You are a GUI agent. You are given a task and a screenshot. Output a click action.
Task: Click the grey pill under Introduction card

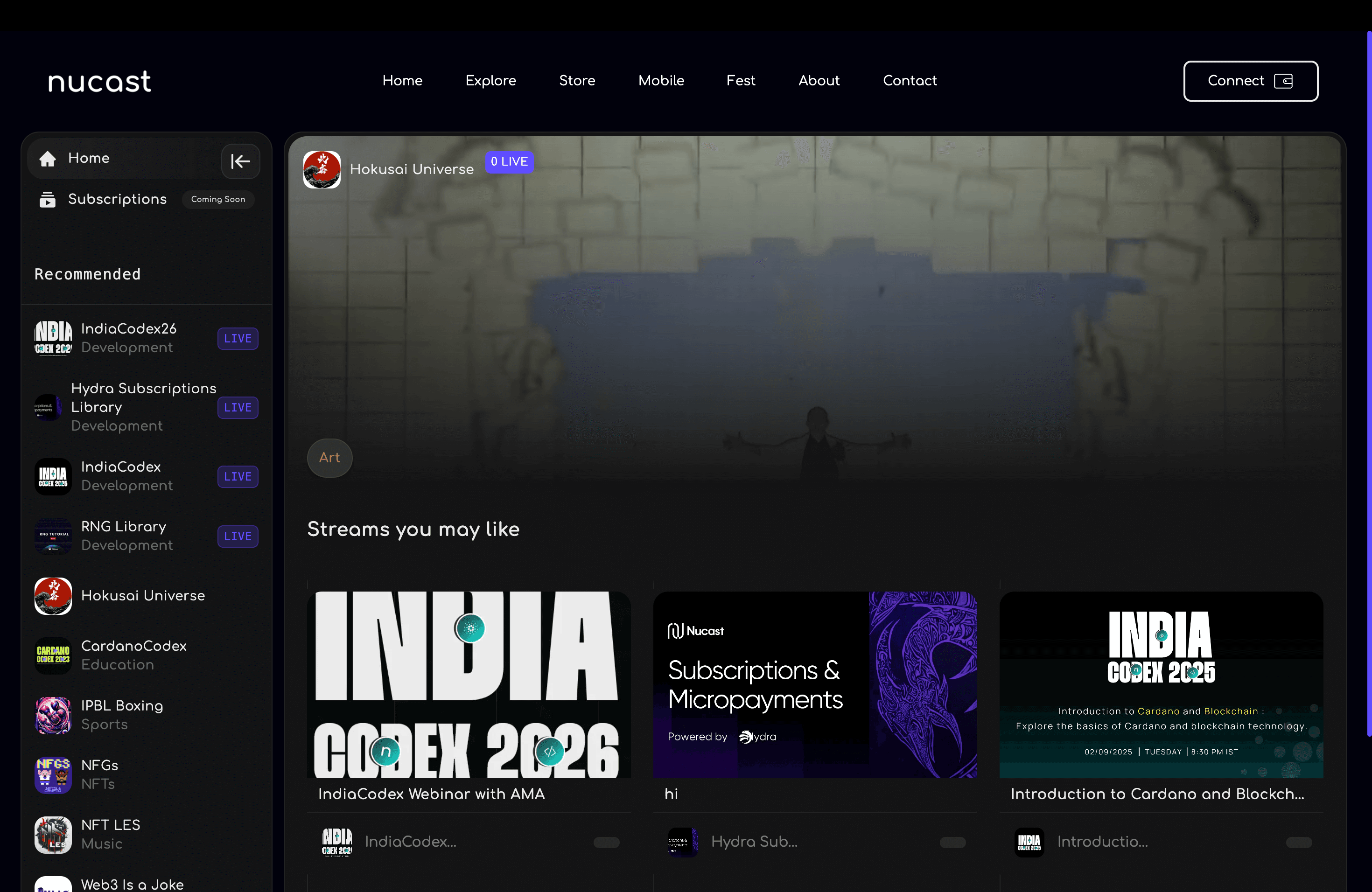[x=1299, y=843]
